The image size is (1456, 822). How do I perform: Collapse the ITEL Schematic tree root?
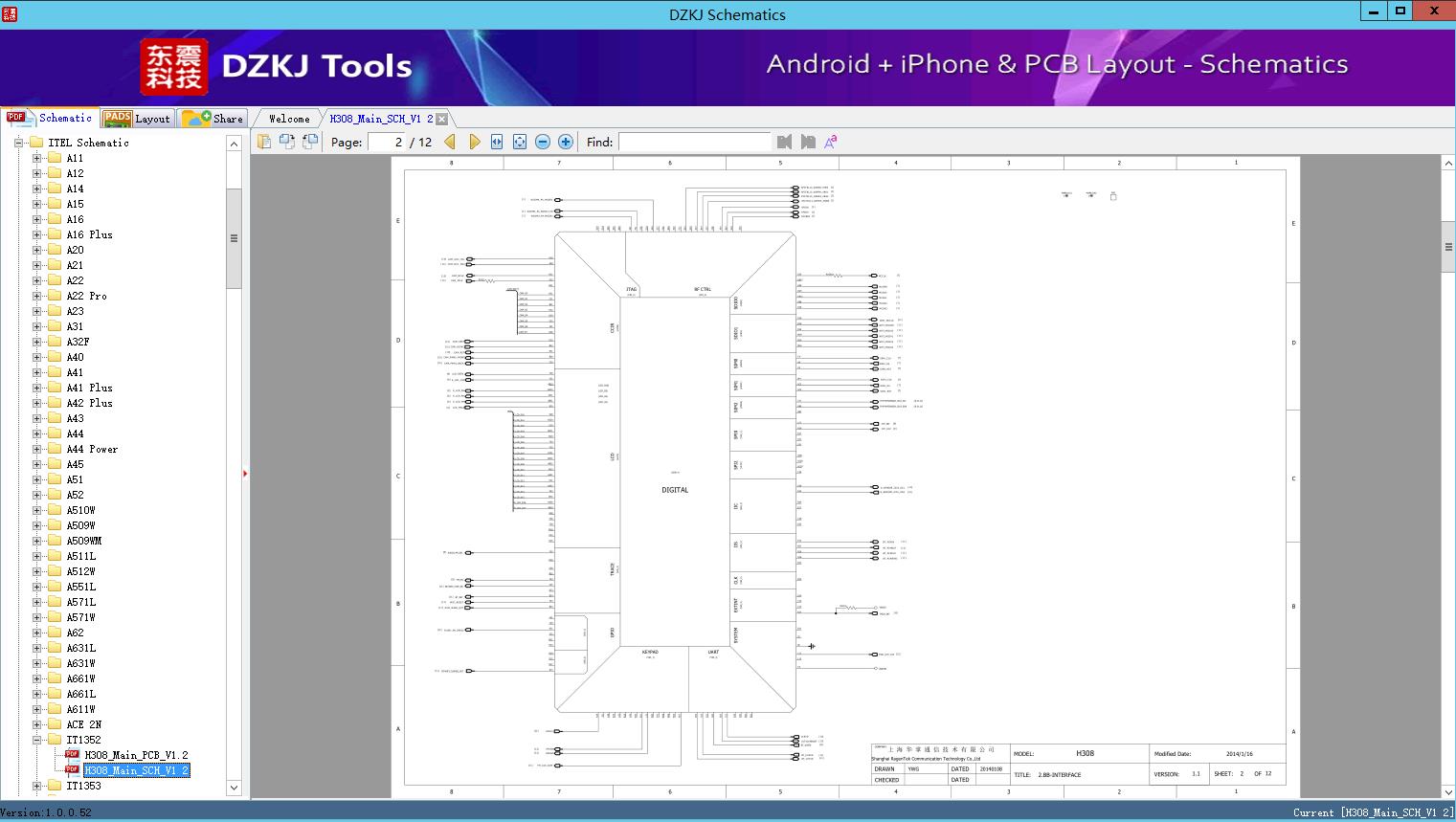coord(18,143)
